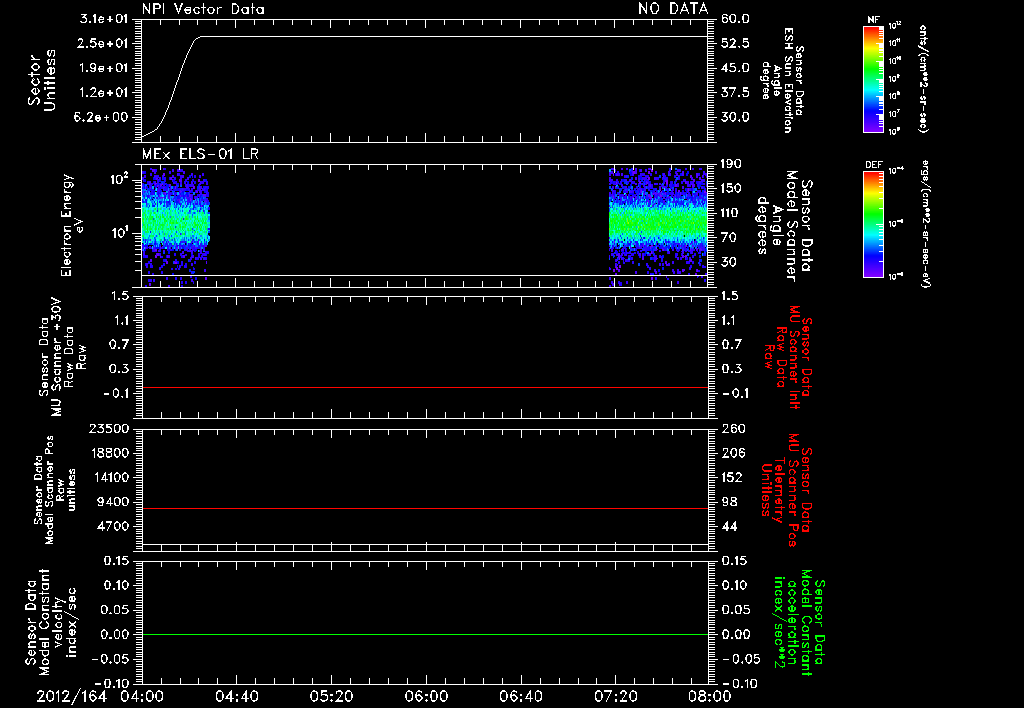Screen dimensions: 1024x708
Task: Click the "Model Scanner Angle degrees" axis title
Action: 784,225
